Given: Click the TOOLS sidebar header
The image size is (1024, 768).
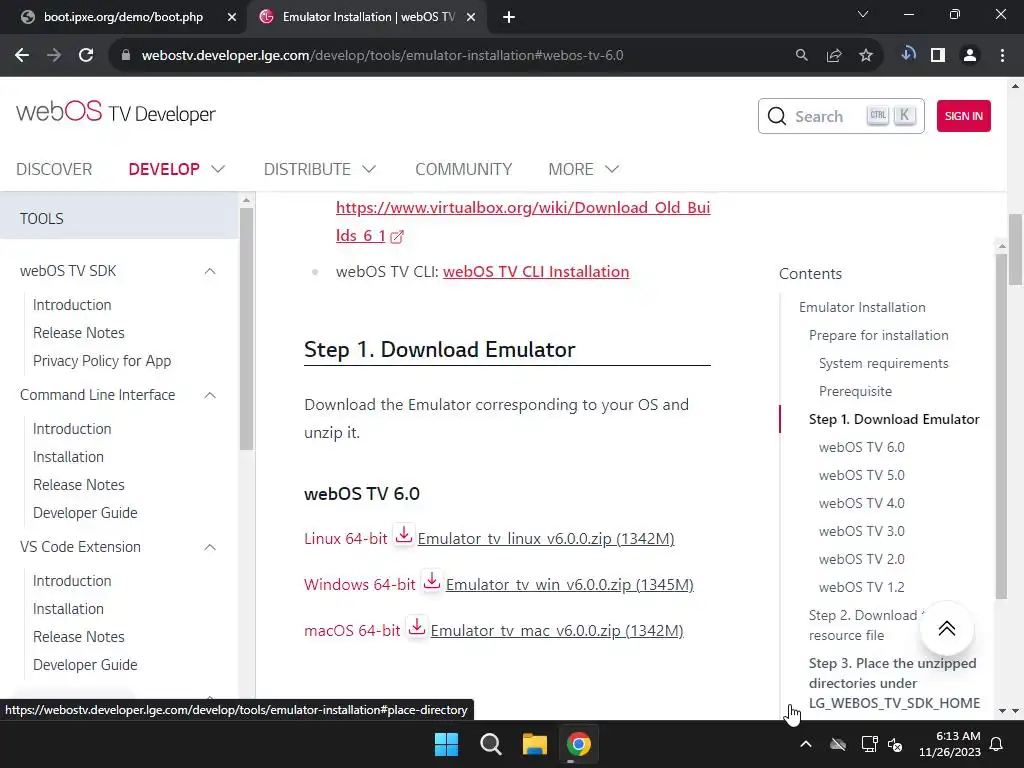Looking at the screenshot, I should pyautogui.click(x=120, y=219).
